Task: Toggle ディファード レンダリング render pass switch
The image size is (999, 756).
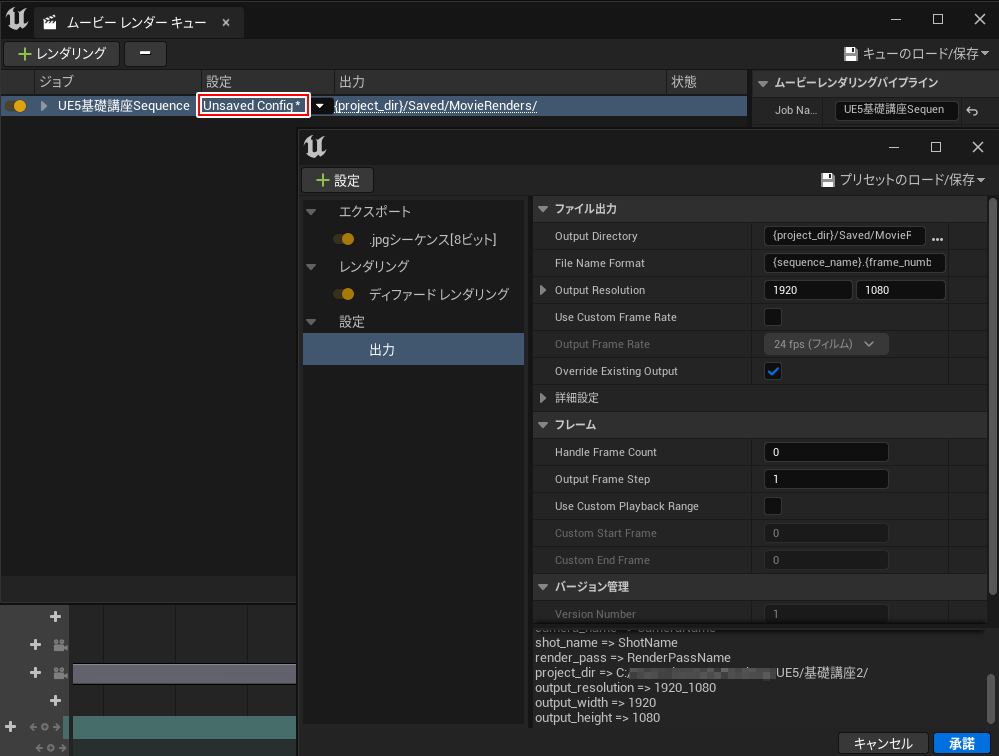Action: (344, 295)
